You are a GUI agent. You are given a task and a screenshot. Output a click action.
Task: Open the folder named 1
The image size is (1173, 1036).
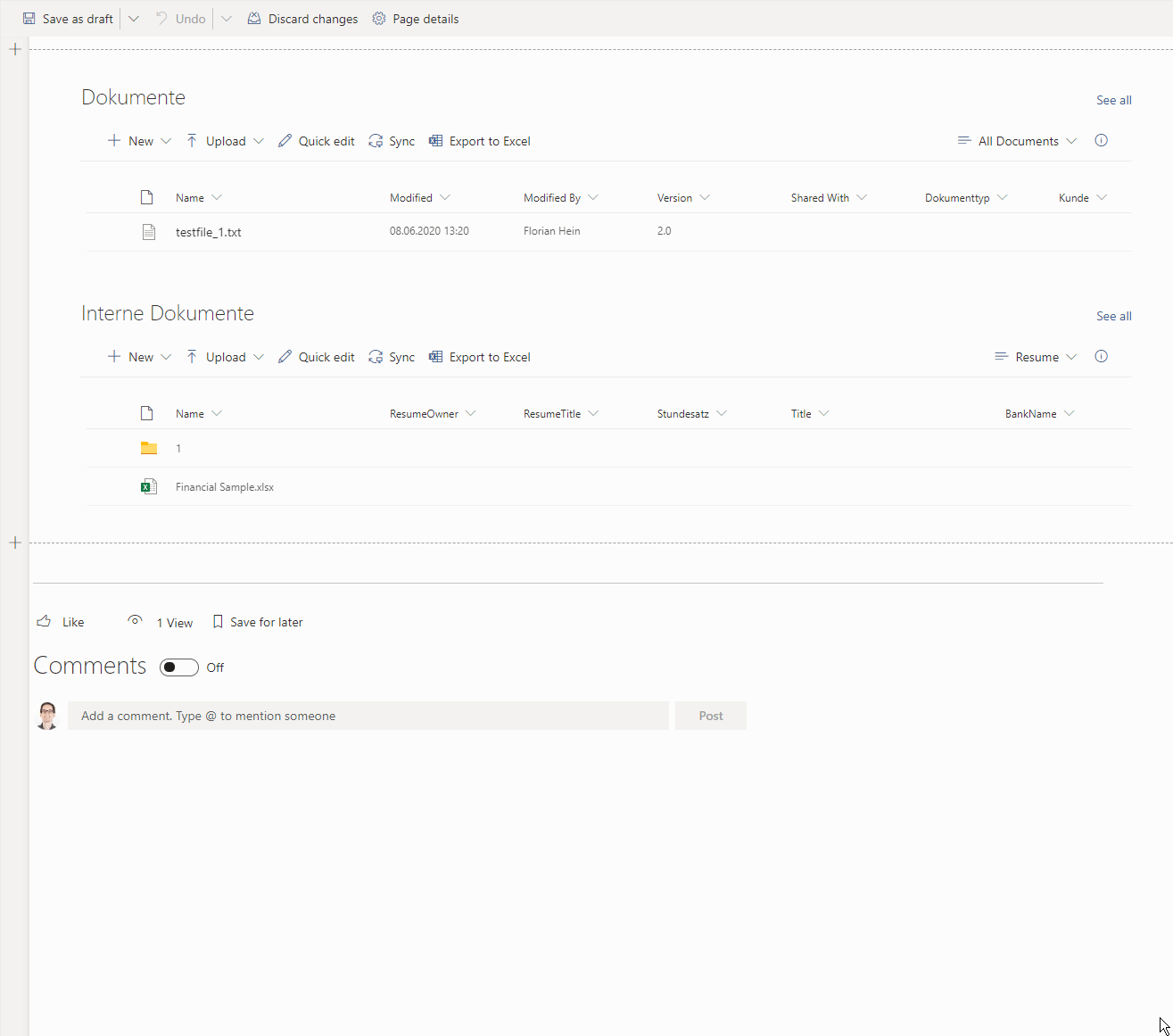178,449
